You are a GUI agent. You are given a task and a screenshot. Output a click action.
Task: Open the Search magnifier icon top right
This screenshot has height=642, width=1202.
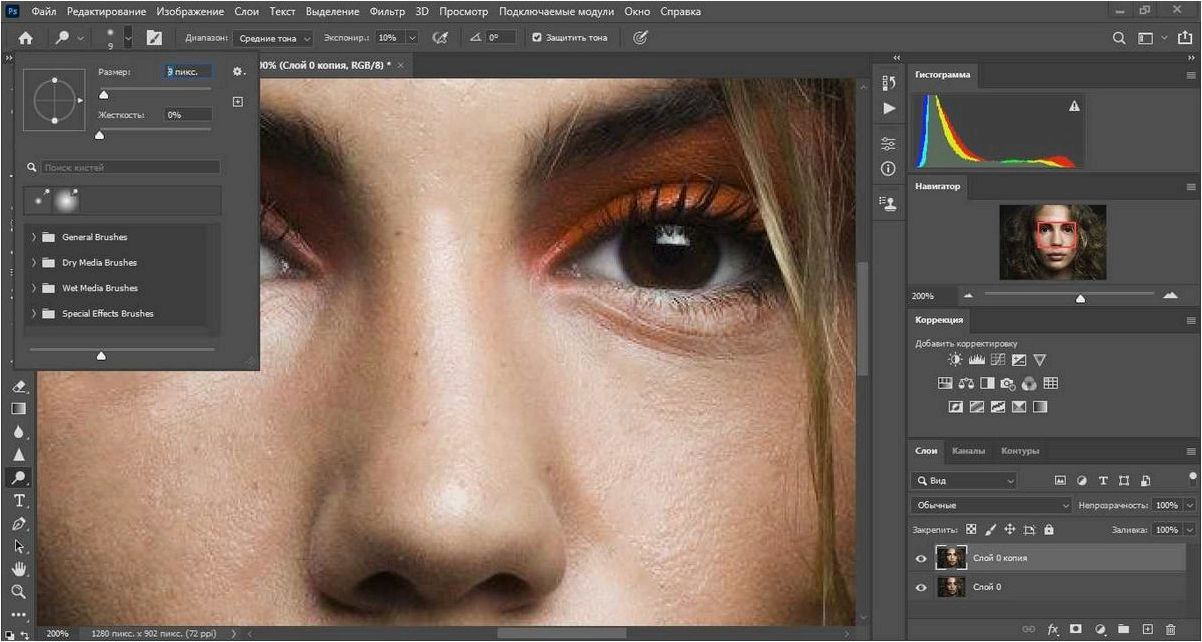tap(1120, 38)
